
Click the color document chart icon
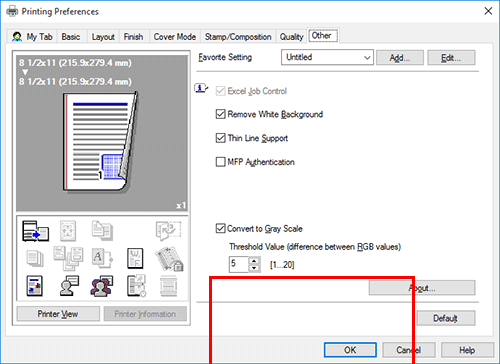35,286
